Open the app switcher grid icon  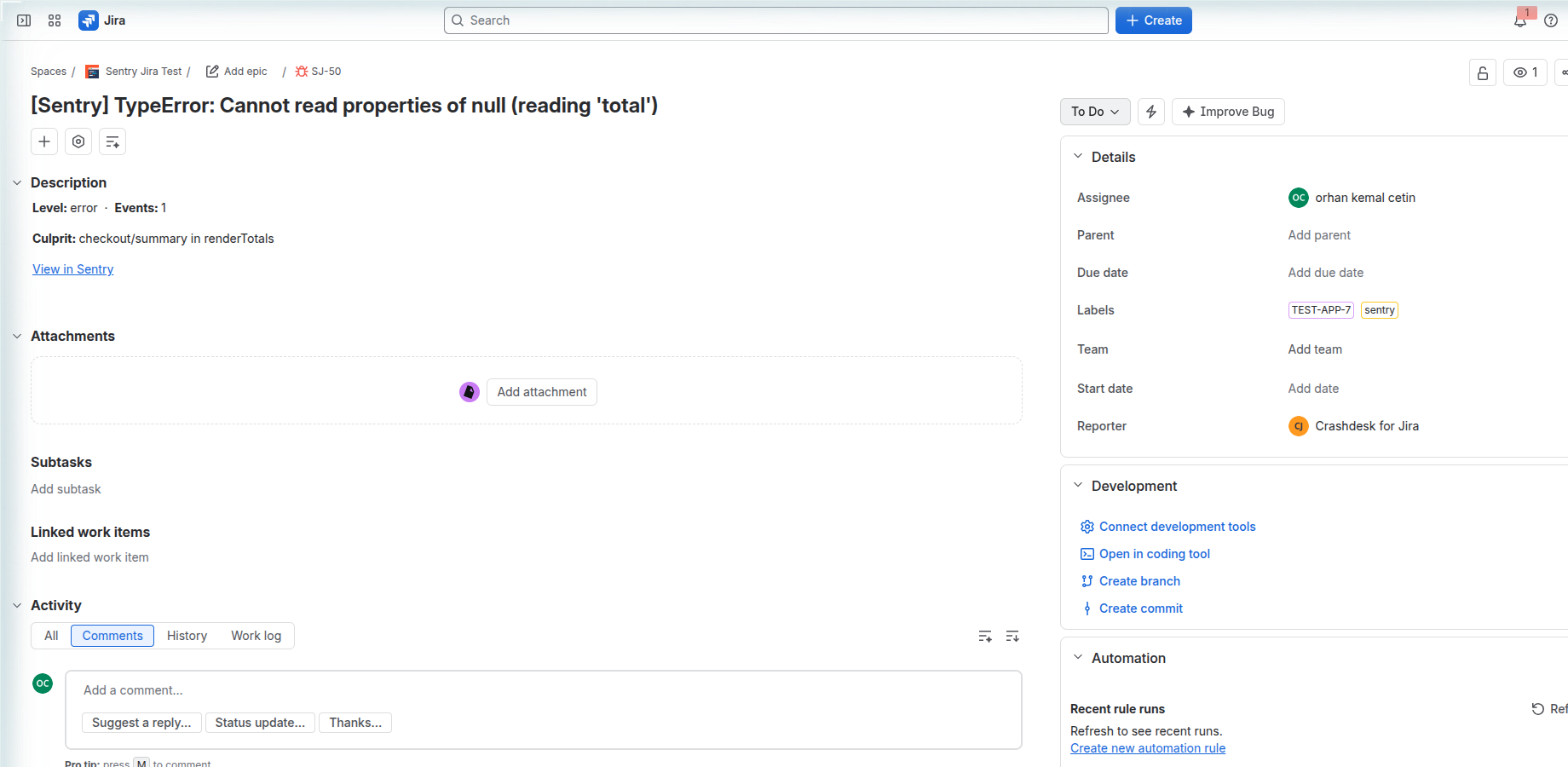point(55,20)
